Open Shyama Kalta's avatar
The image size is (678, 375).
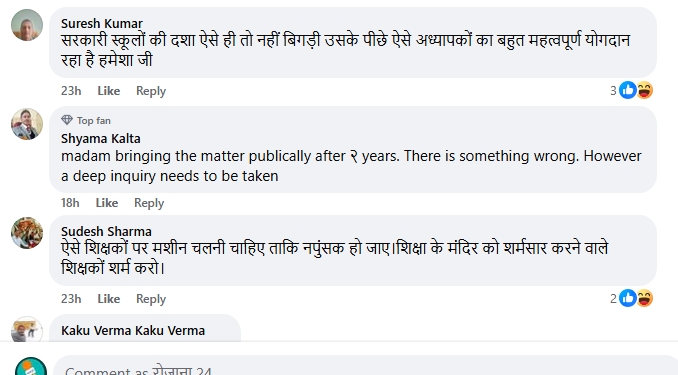[27, 124]
